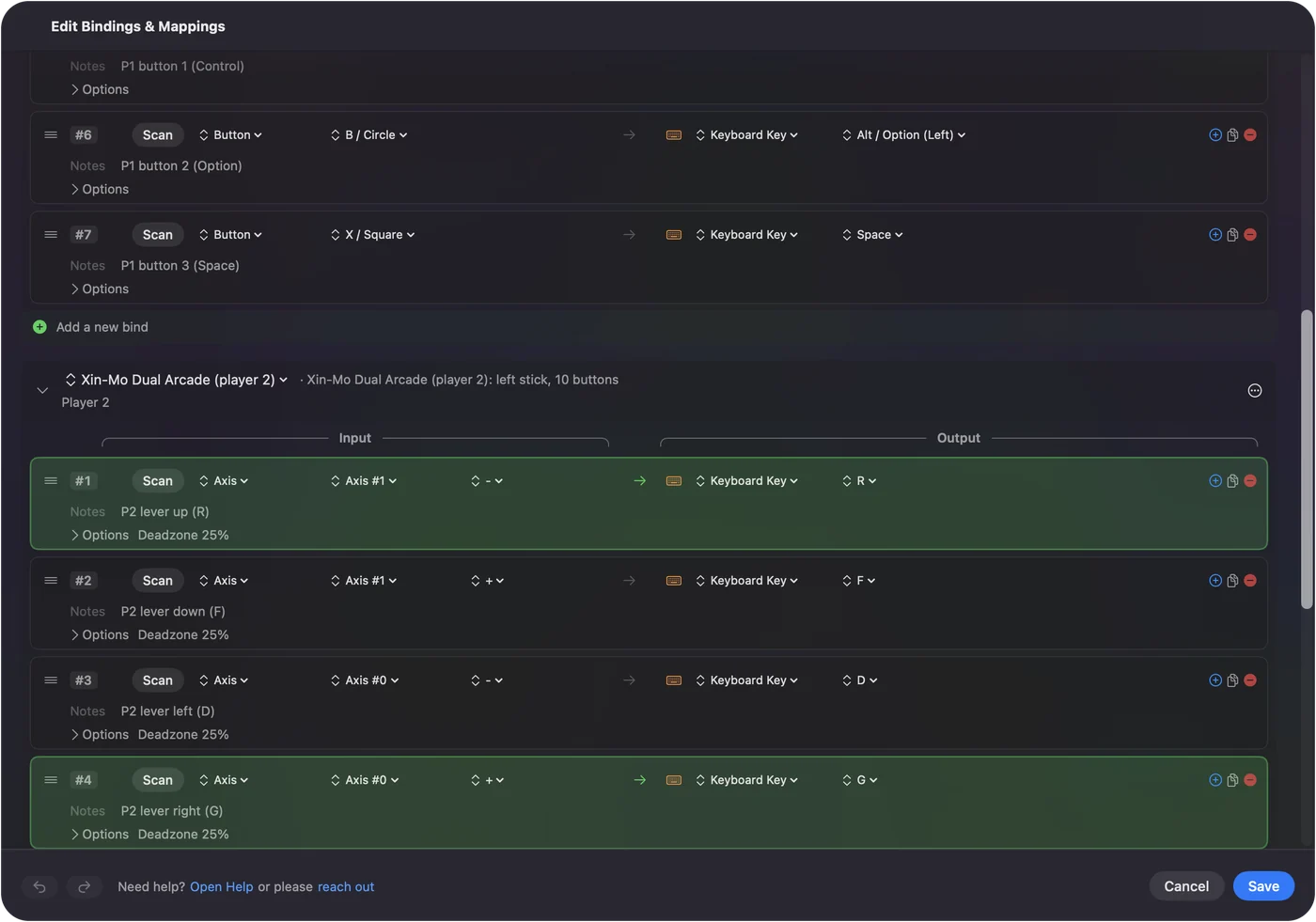Remove Player 2 bind #1 via red icon
The height and width of the screenshot is (922, 1316).
[1250, 481]
